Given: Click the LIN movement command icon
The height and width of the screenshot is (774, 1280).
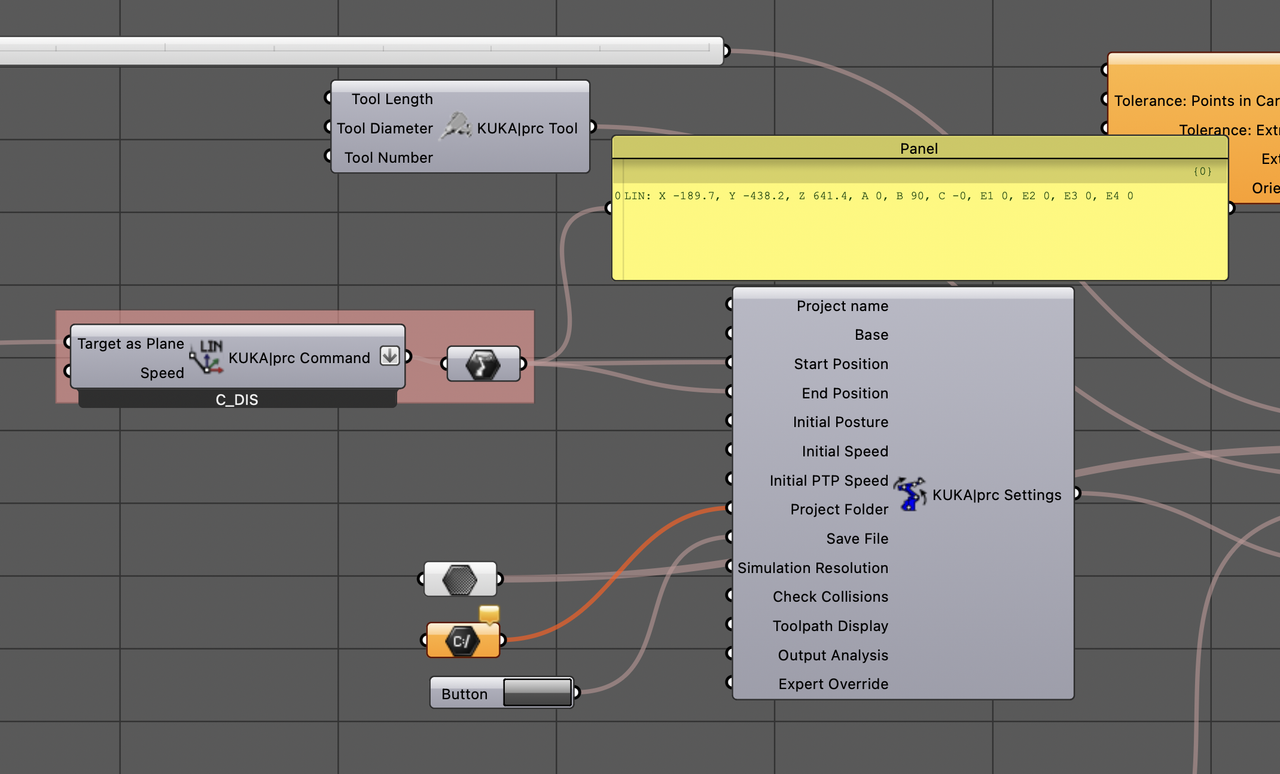Looking at the screenshot, I should click(207, 357).
